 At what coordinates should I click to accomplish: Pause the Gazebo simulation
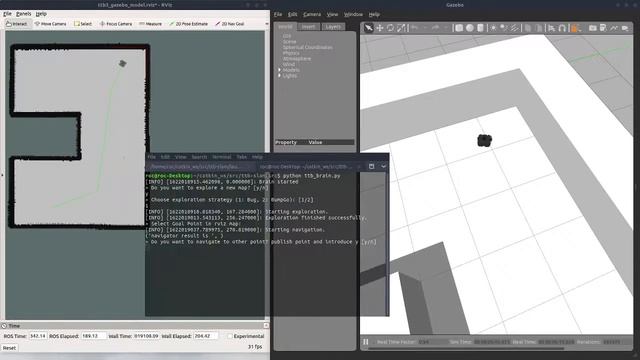pos(366,342)
